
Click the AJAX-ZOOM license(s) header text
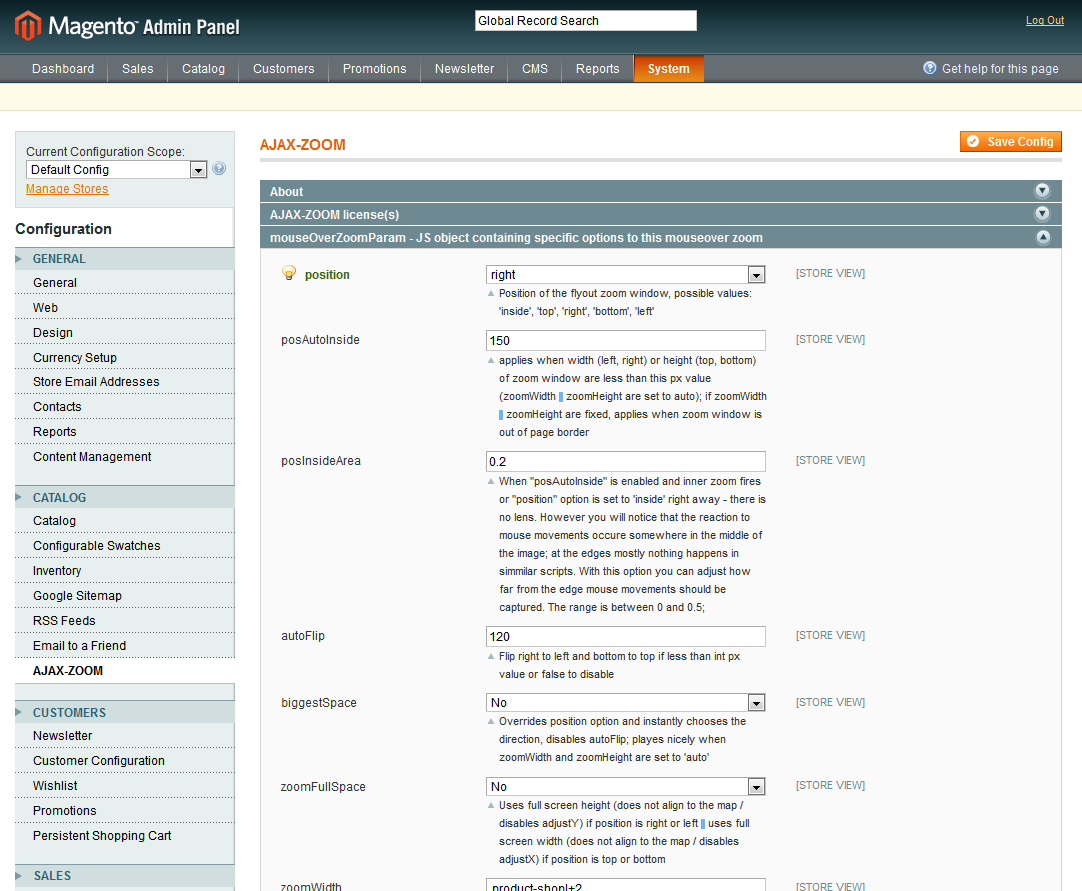pyautogui.click(x=334, y=215)
